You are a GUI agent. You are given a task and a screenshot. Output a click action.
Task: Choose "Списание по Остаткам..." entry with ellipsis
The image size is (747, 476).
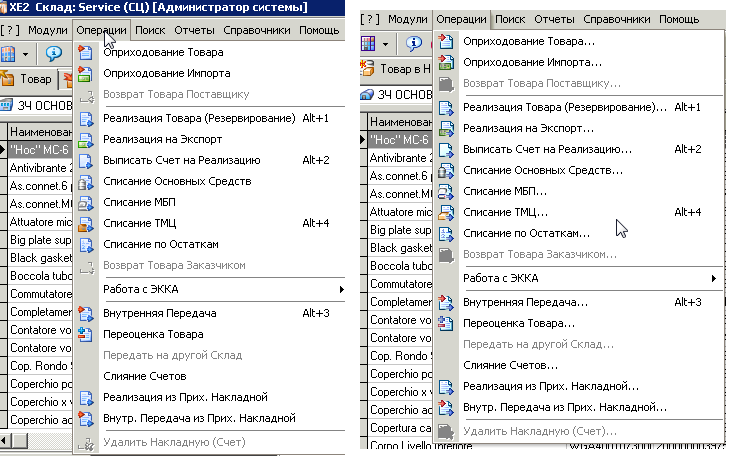coord(526,233)
